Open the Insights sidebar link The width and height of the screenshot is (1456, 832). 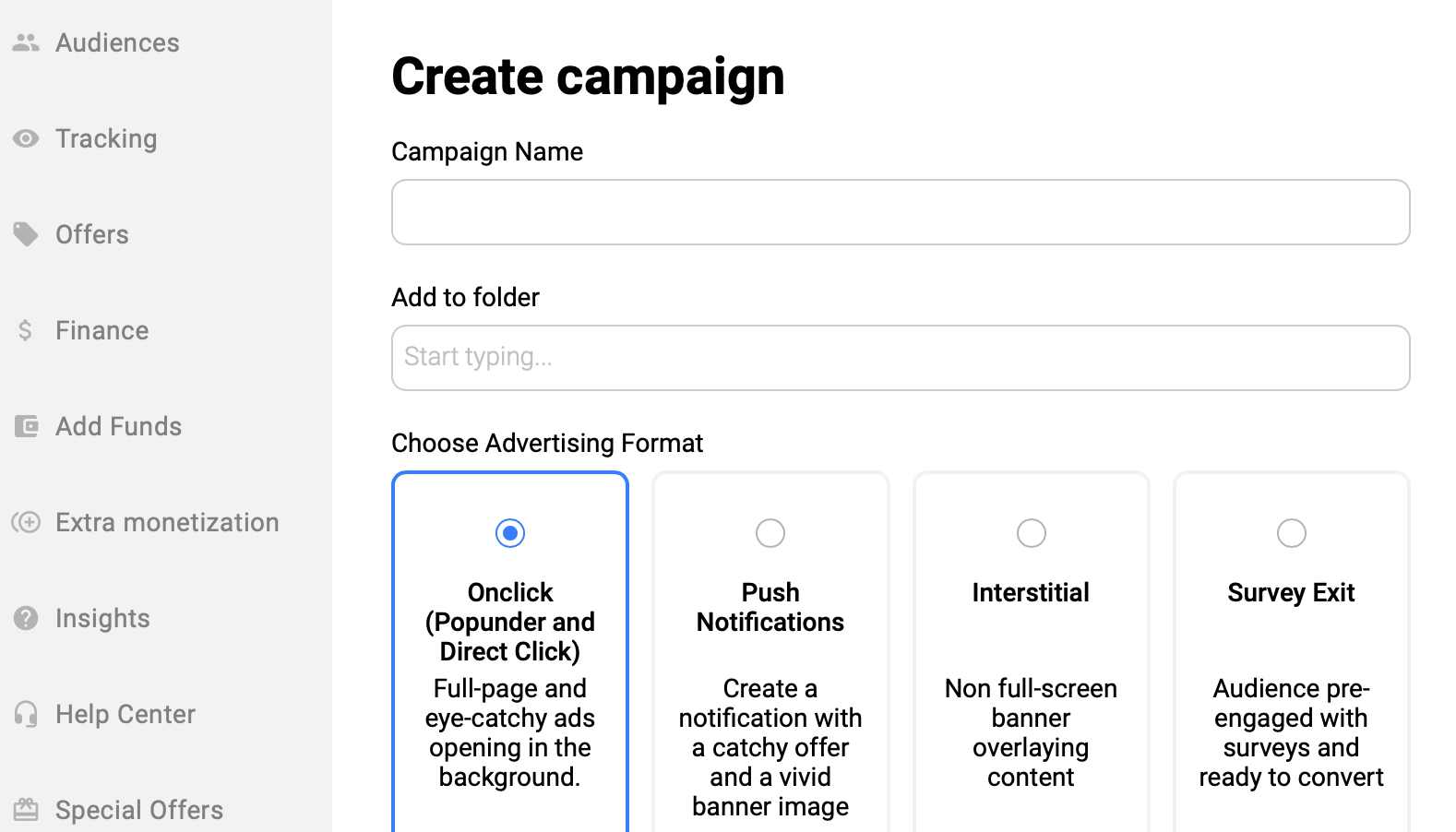[102, 618]
